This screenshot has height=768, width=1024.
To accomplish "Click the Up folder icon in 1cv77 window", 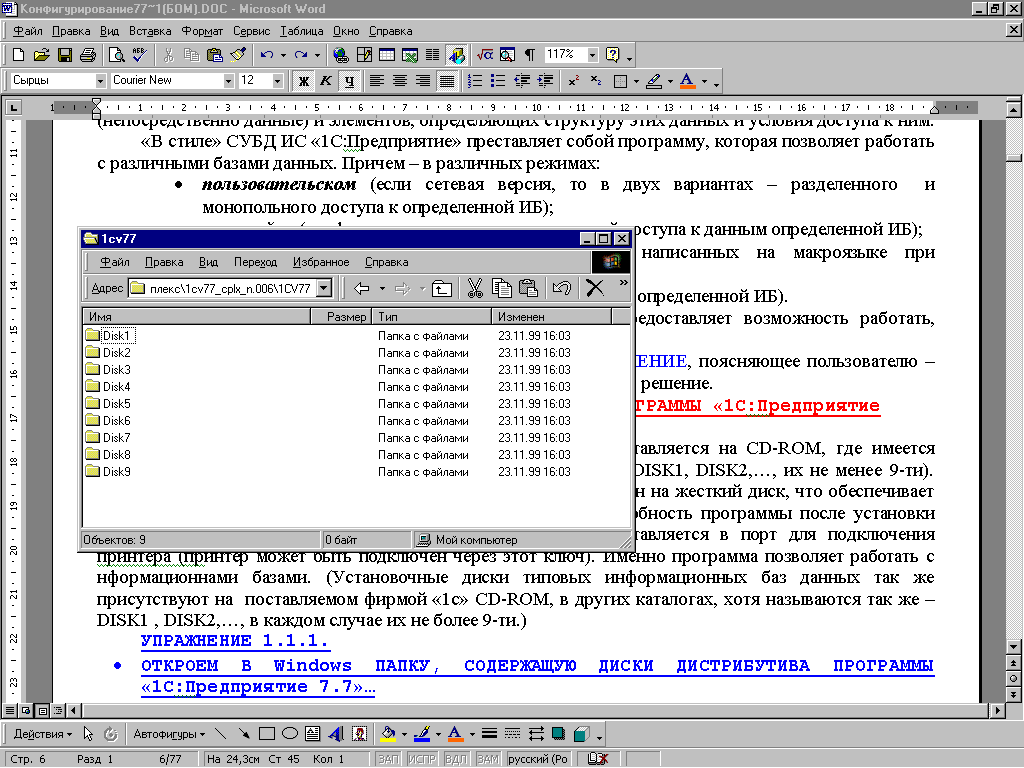I will [x=441, y=288].
